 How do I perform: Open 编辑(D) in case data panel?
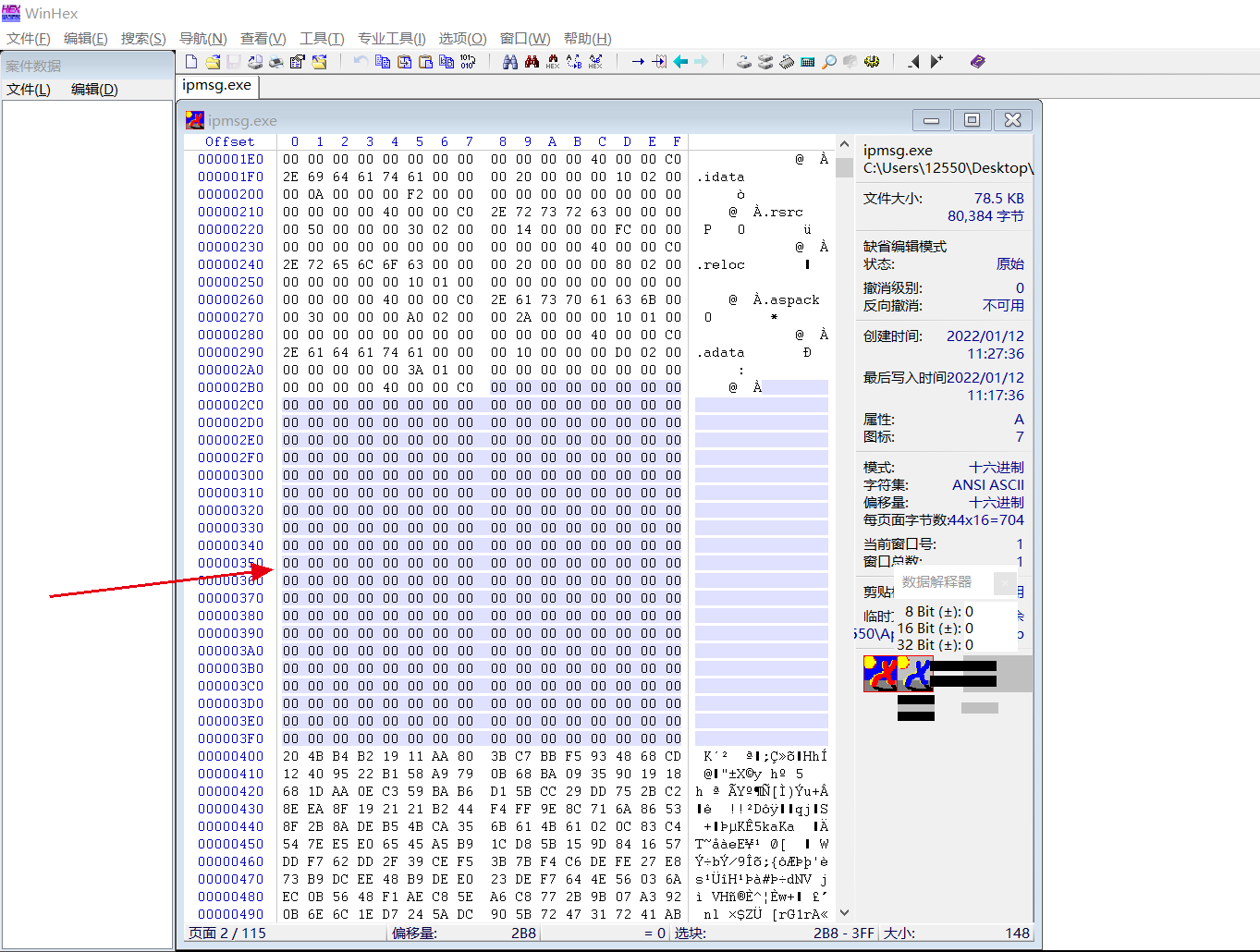pyautogui.click(x=94, y=90)
